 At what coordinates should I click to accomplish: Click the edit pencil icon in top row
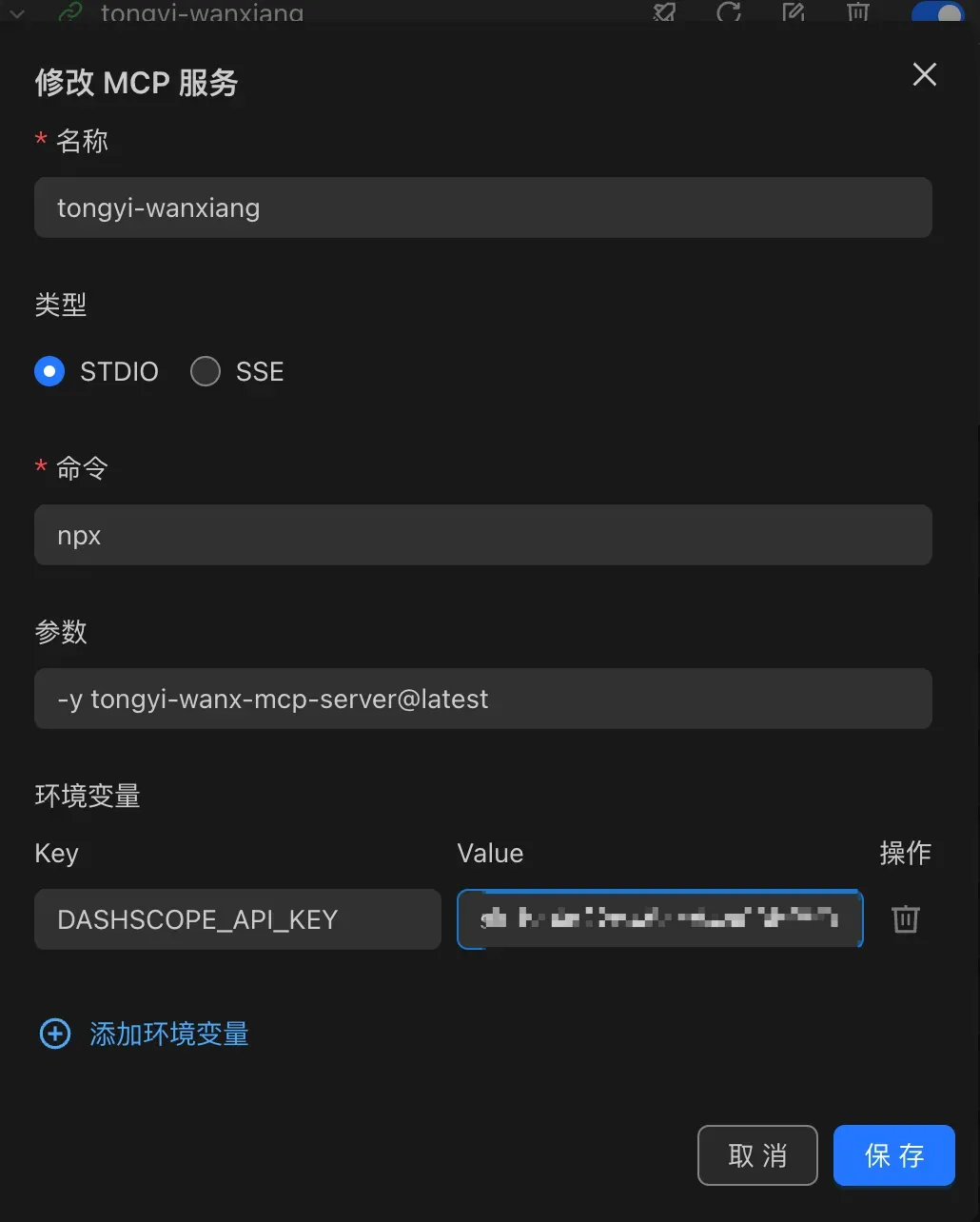pos(794,11)
